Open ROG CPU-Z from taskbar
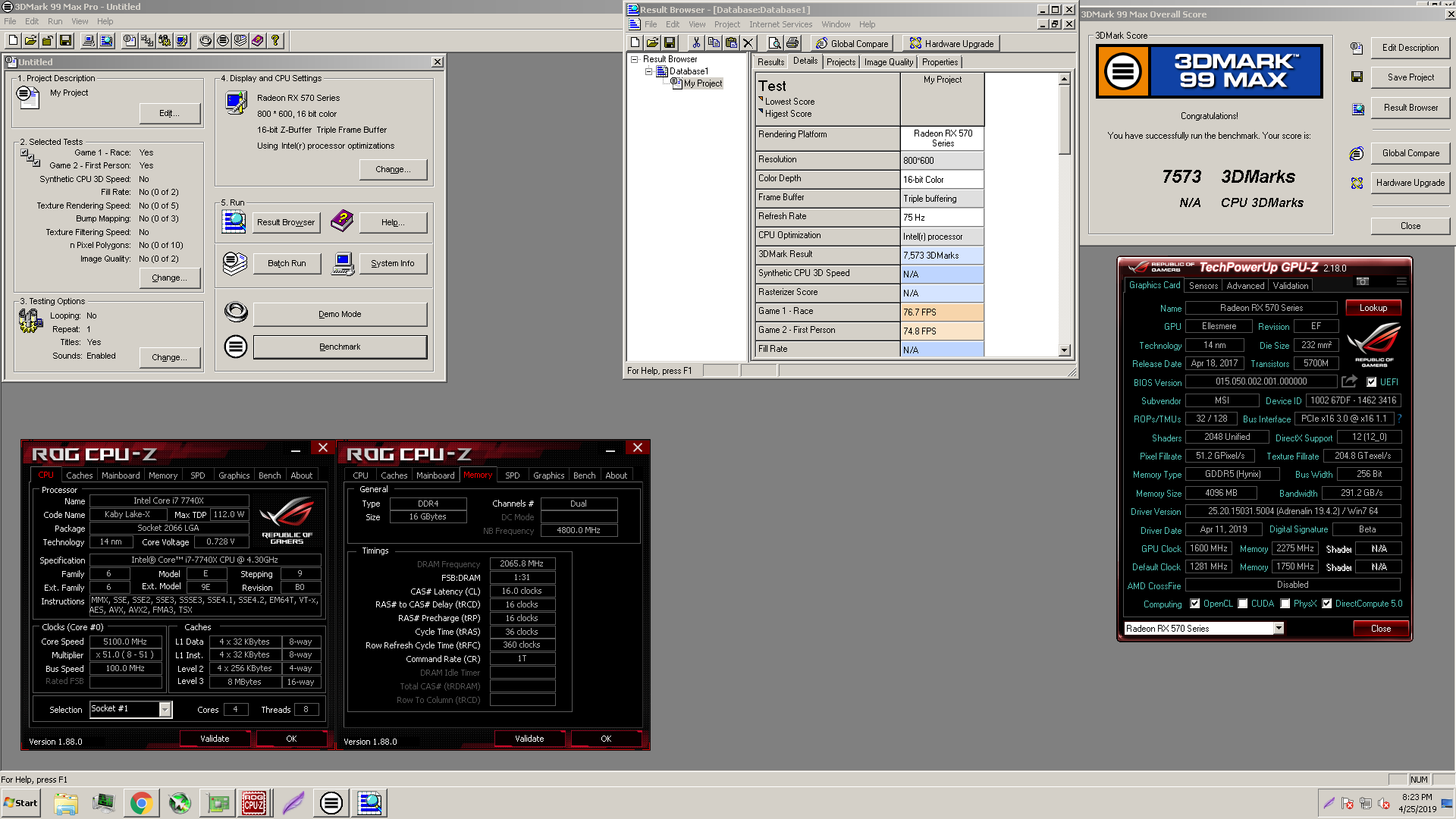This screenshot has height=819, width=1456. [x=254, y=803]
